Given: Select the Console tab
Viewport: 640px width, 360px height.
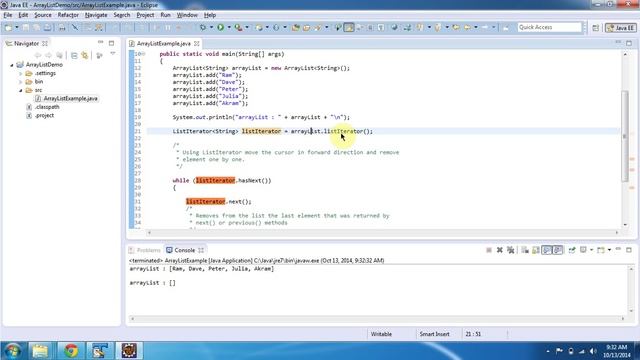Looking at the screenshot, I should click(185, 250).
